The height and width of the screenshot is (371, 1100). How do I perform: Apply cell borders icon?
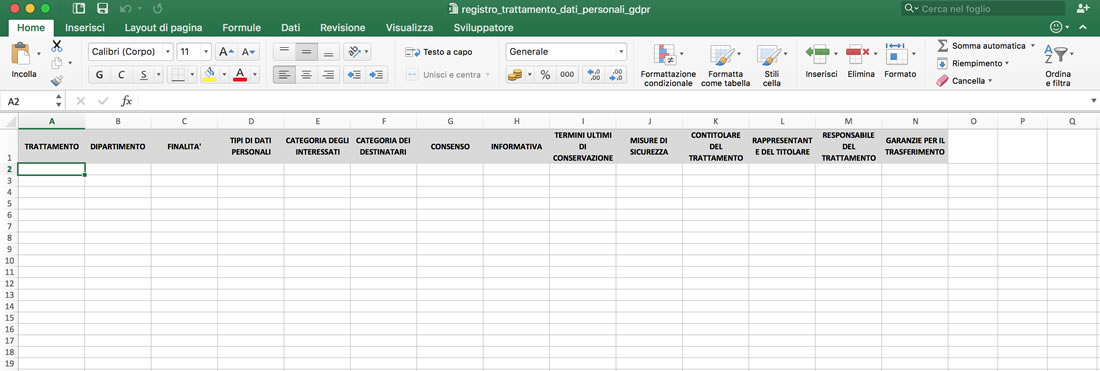[179, 74]
